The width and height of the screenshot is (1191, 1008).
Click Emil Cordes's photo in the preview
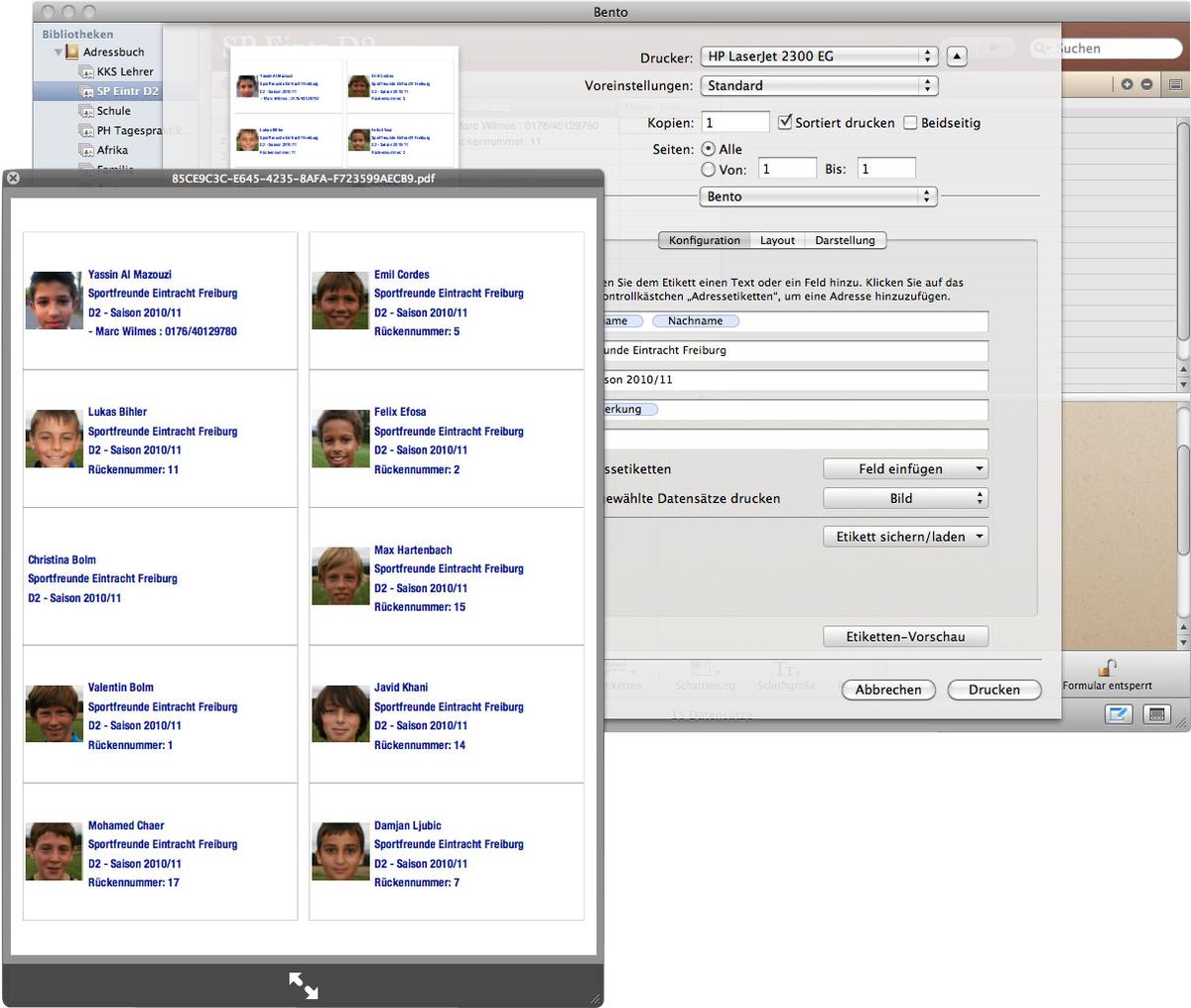[x=340, y=301]
